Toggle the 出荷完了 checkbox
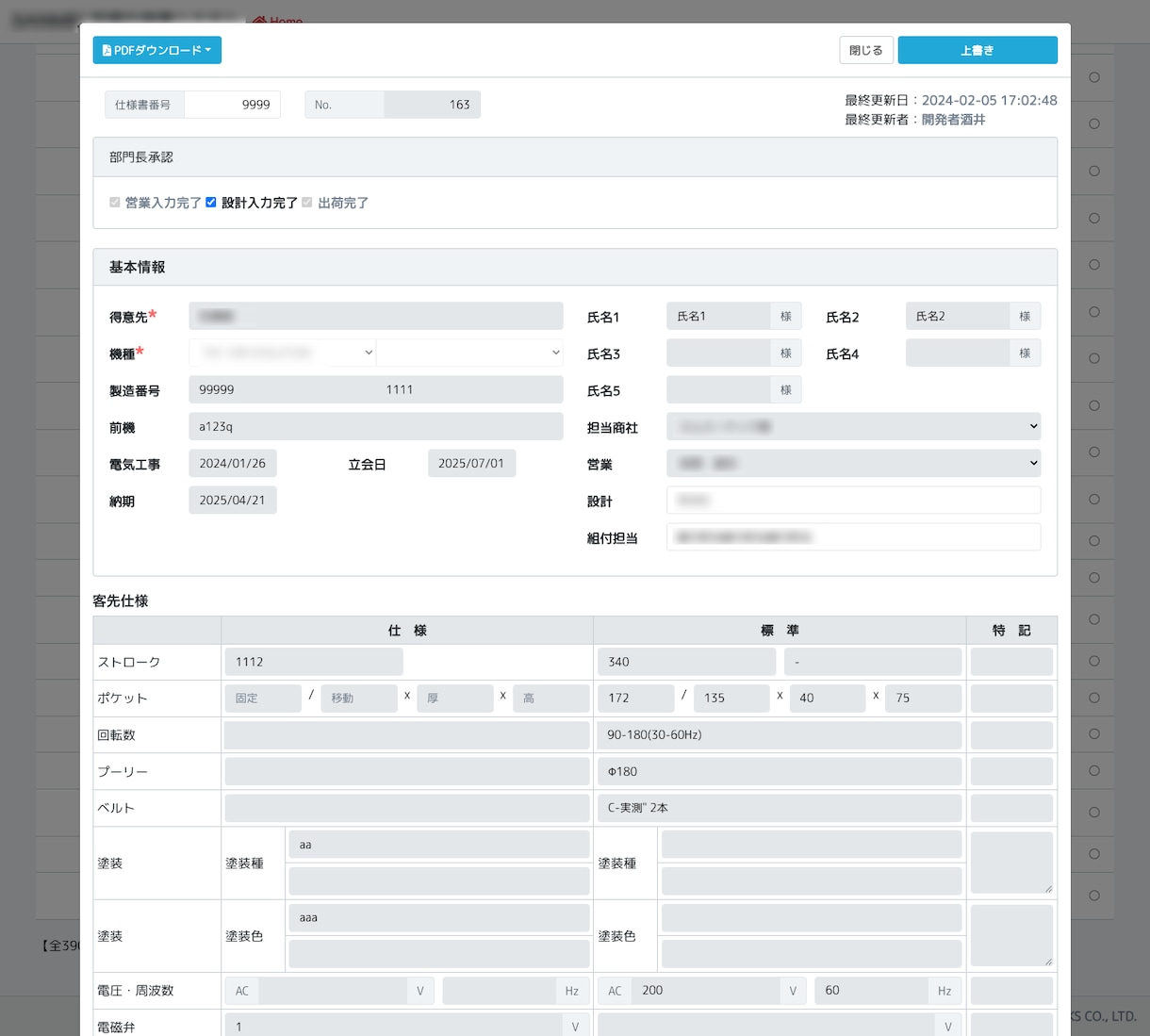1150x1036 pixels. click(307, 203)
